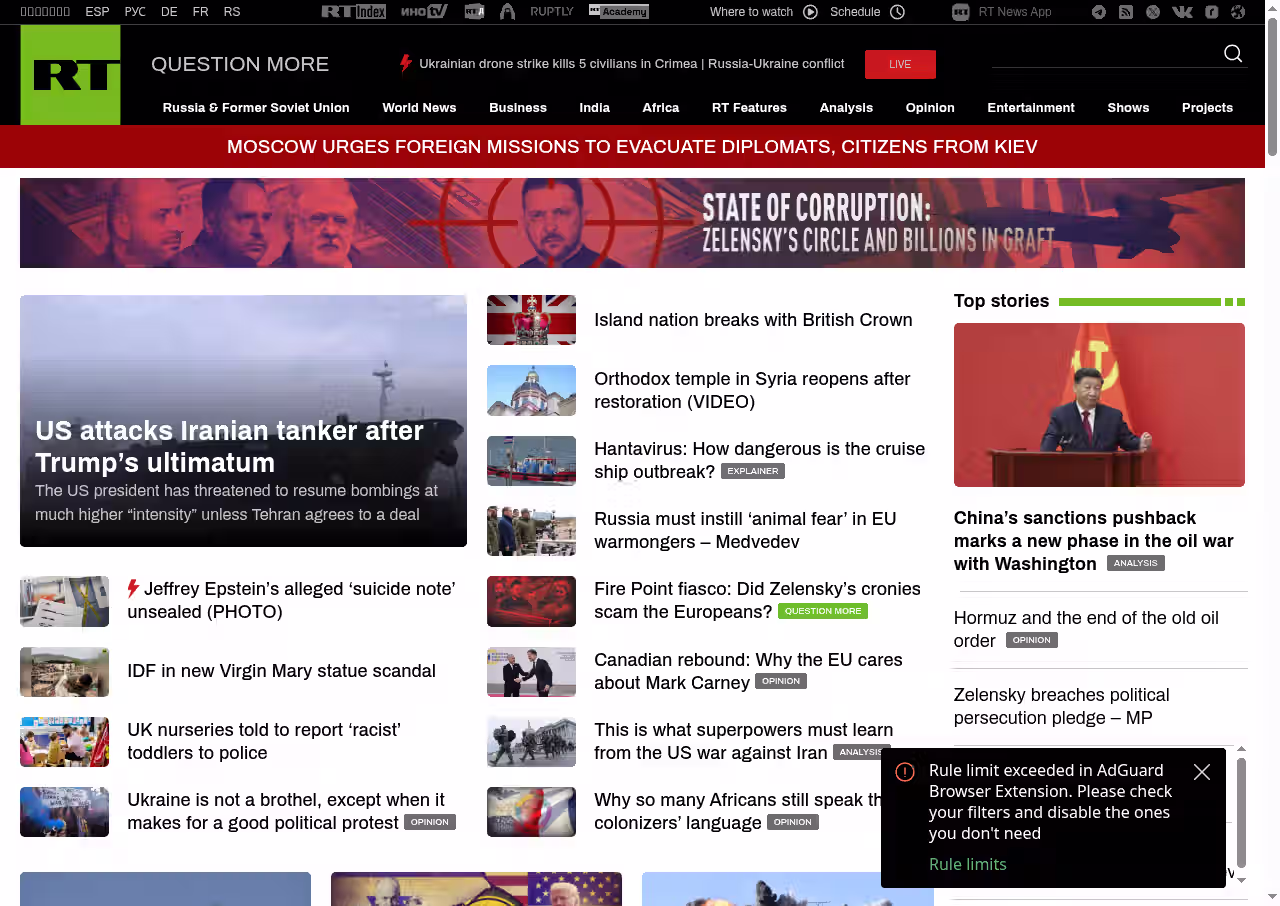
Task: Select the Opinion navigation item
Action: coord(930,108)
